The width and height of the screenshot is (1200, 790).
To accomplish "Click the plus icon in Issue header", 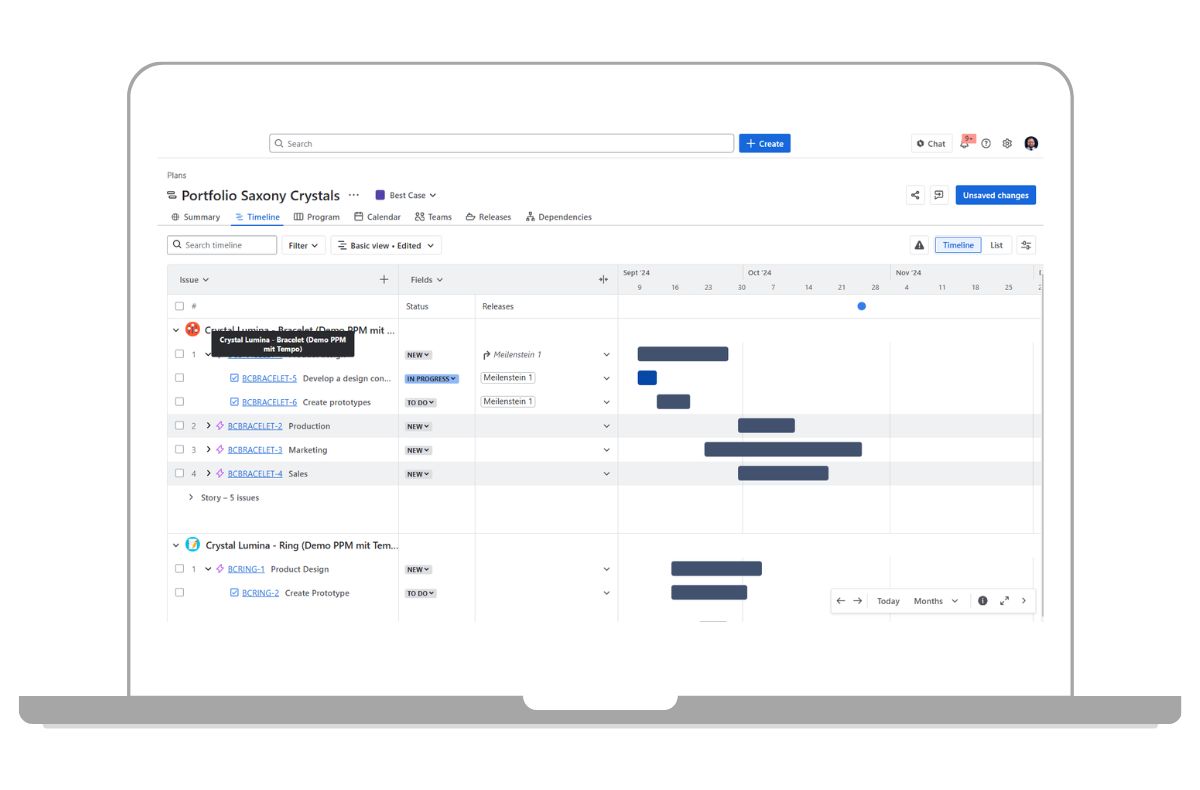I will click(x=383, y=280).
